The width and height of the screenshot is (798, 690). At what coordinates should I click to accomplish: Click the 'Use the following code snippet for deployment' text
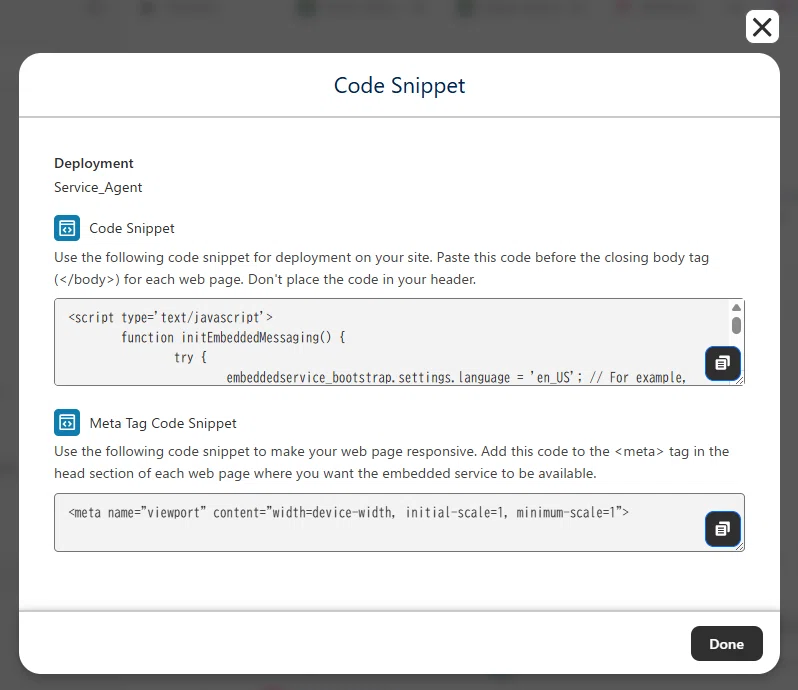(381, 268)
